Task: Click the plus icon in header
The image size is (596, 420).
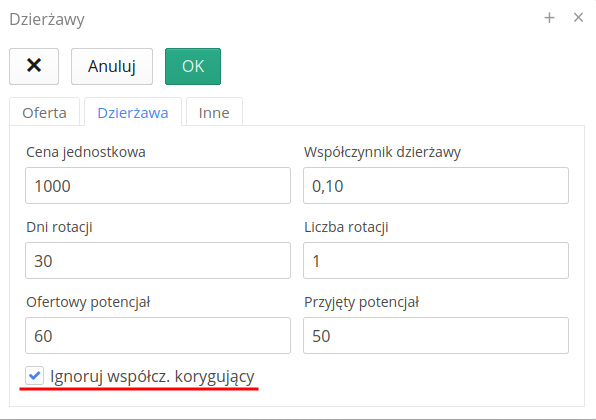Action: (549, 18)
